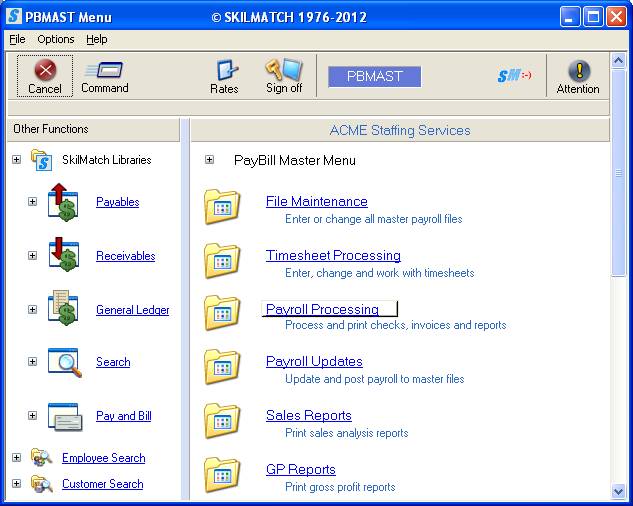Click the Sign off key icon

coord(284,69)
